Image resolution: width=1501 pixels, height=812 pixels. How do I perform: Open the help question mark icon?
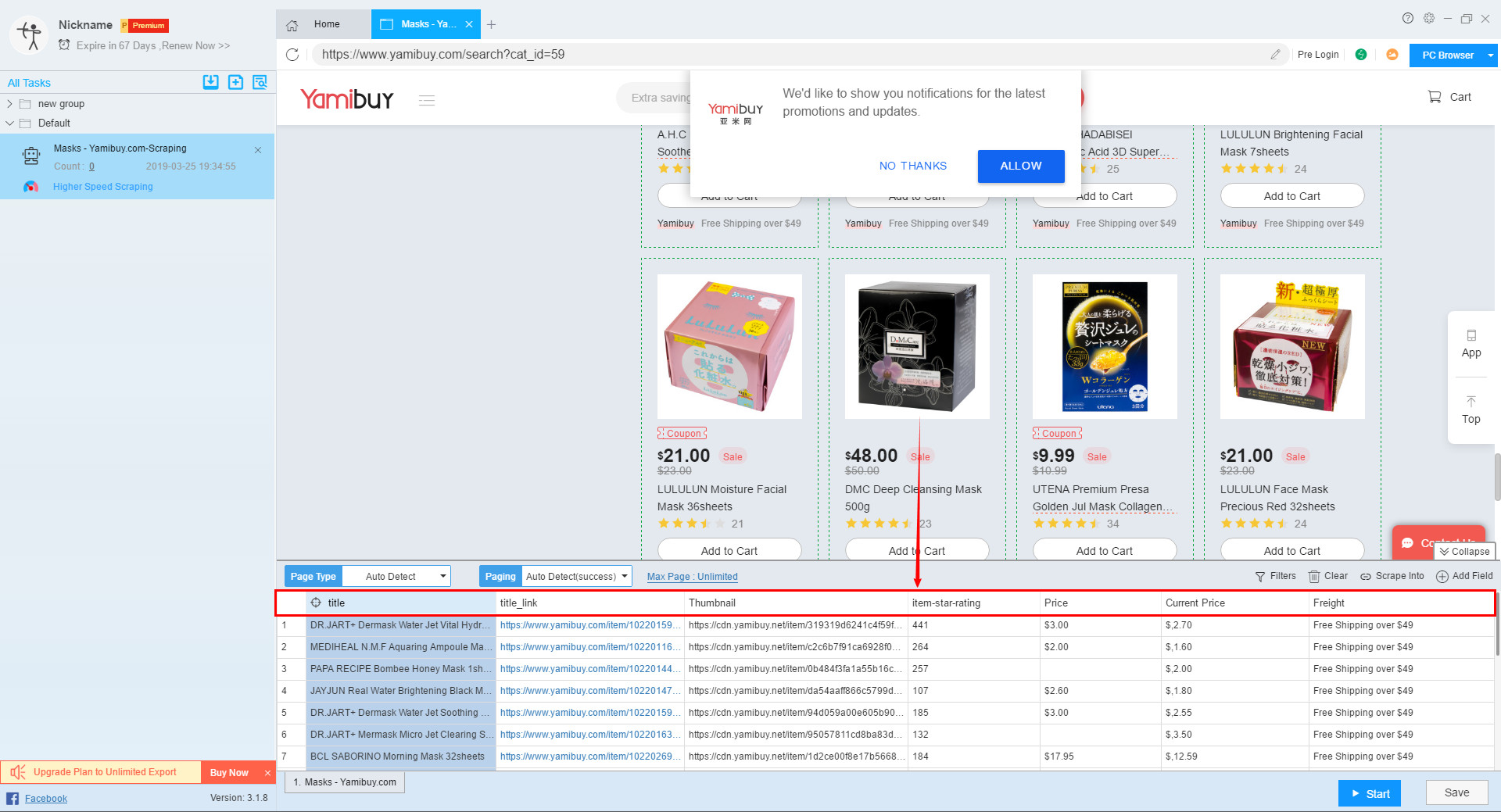[1408, 18]
